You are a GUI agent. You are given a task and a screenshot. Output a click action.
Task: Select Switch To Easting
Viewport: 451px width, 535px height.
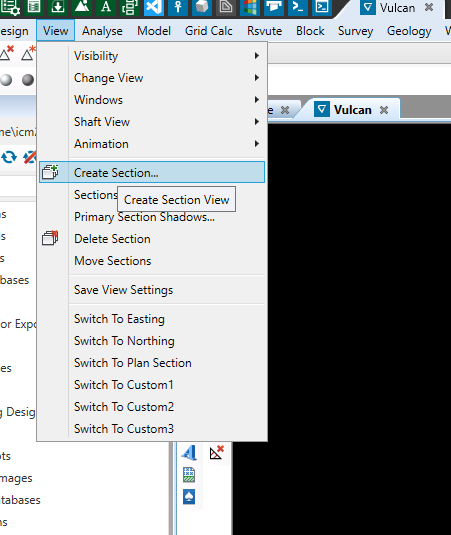pos(152,319)
